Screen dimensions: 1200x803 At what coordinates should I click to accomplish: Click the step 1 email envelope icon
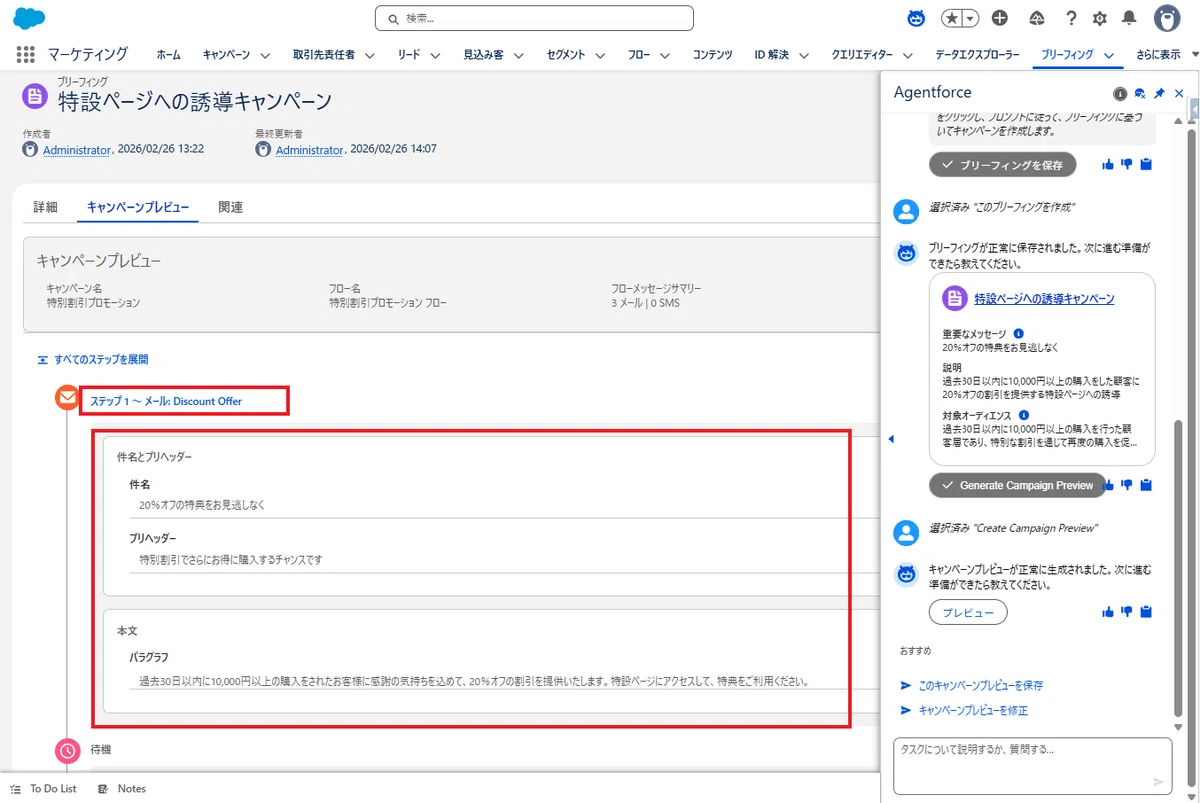tap(67, 399)
